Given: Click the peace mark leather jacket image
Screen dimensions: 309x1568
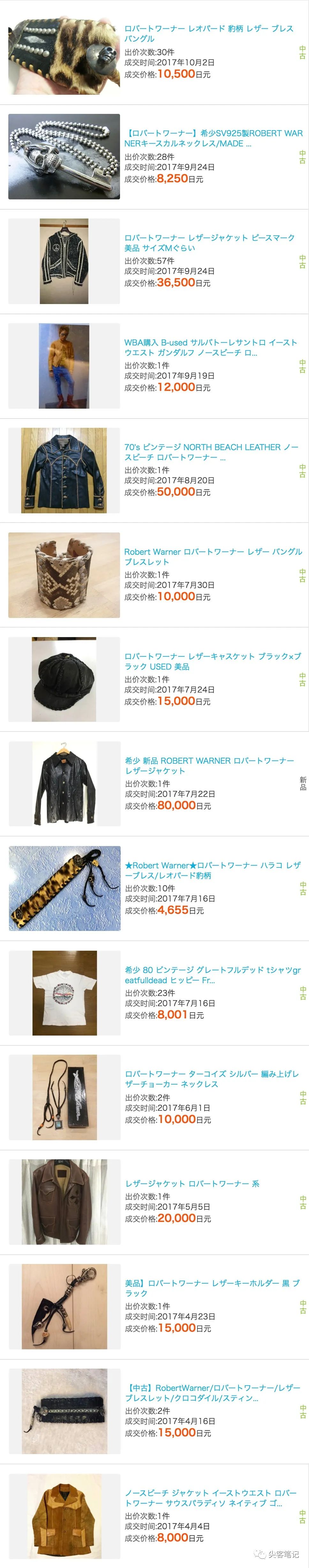Looking at the screenshot, I should point(64,261).
